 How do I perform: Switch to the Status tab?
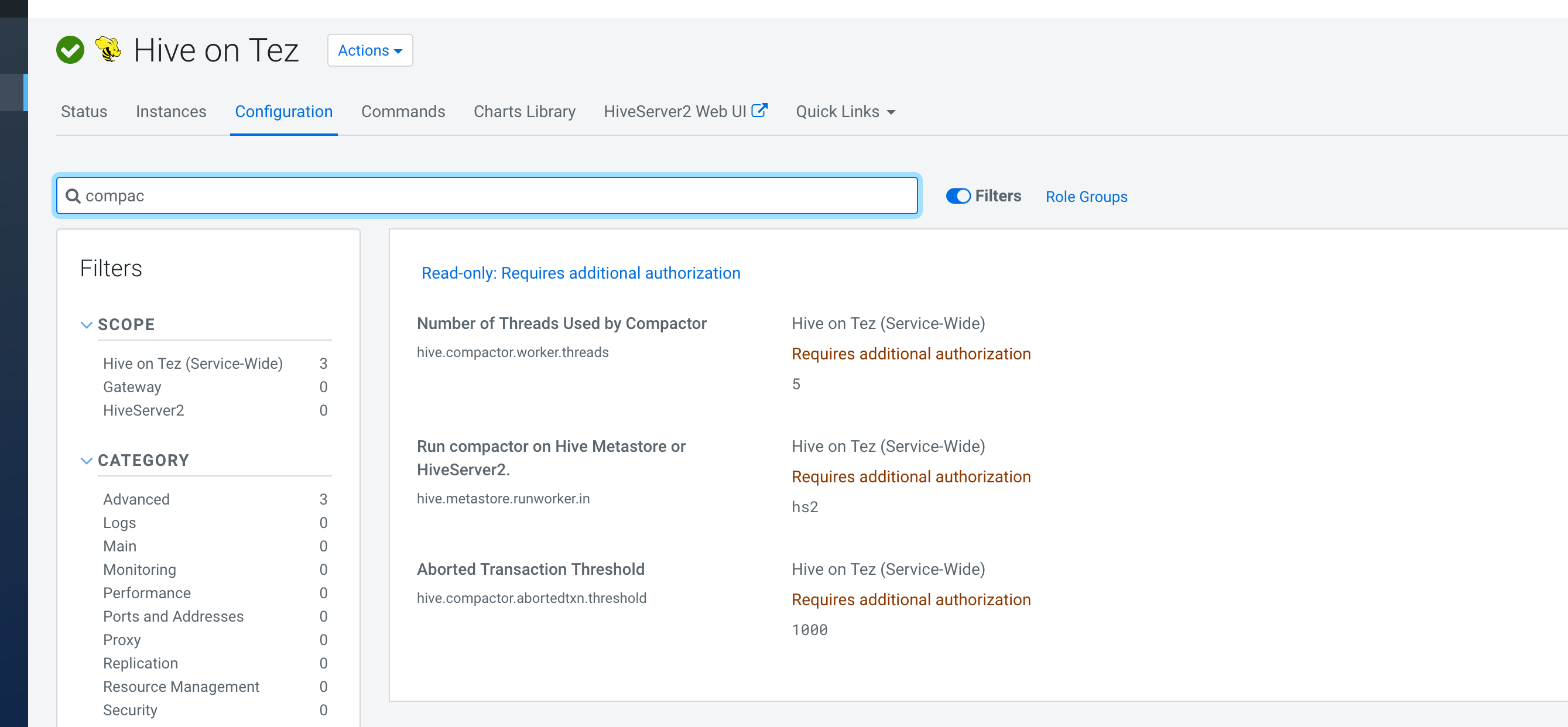click(84, 111)
